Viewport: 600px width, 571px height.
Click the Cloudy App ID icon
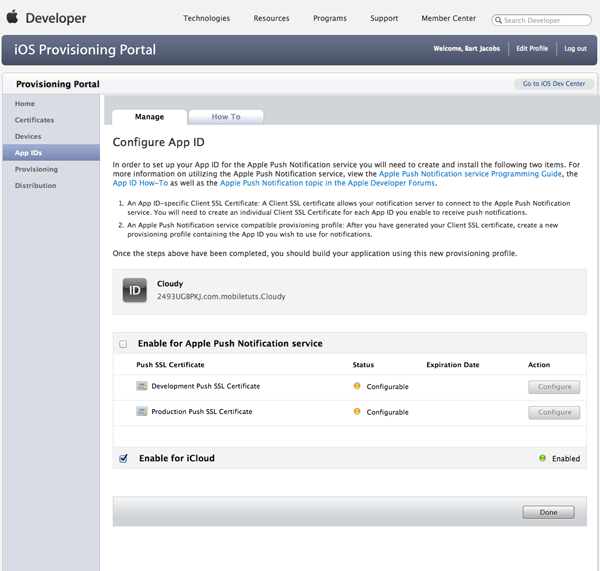(x=134, y=290)
